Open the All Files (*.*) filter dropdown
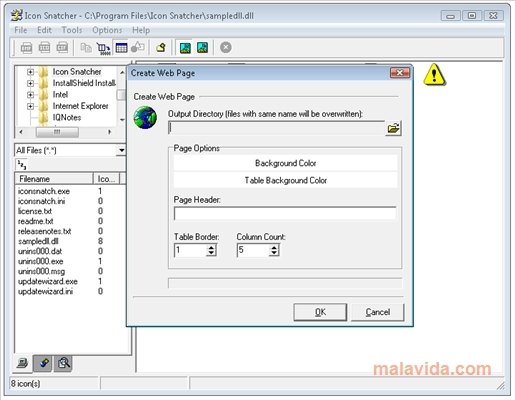 click(121, 150)
